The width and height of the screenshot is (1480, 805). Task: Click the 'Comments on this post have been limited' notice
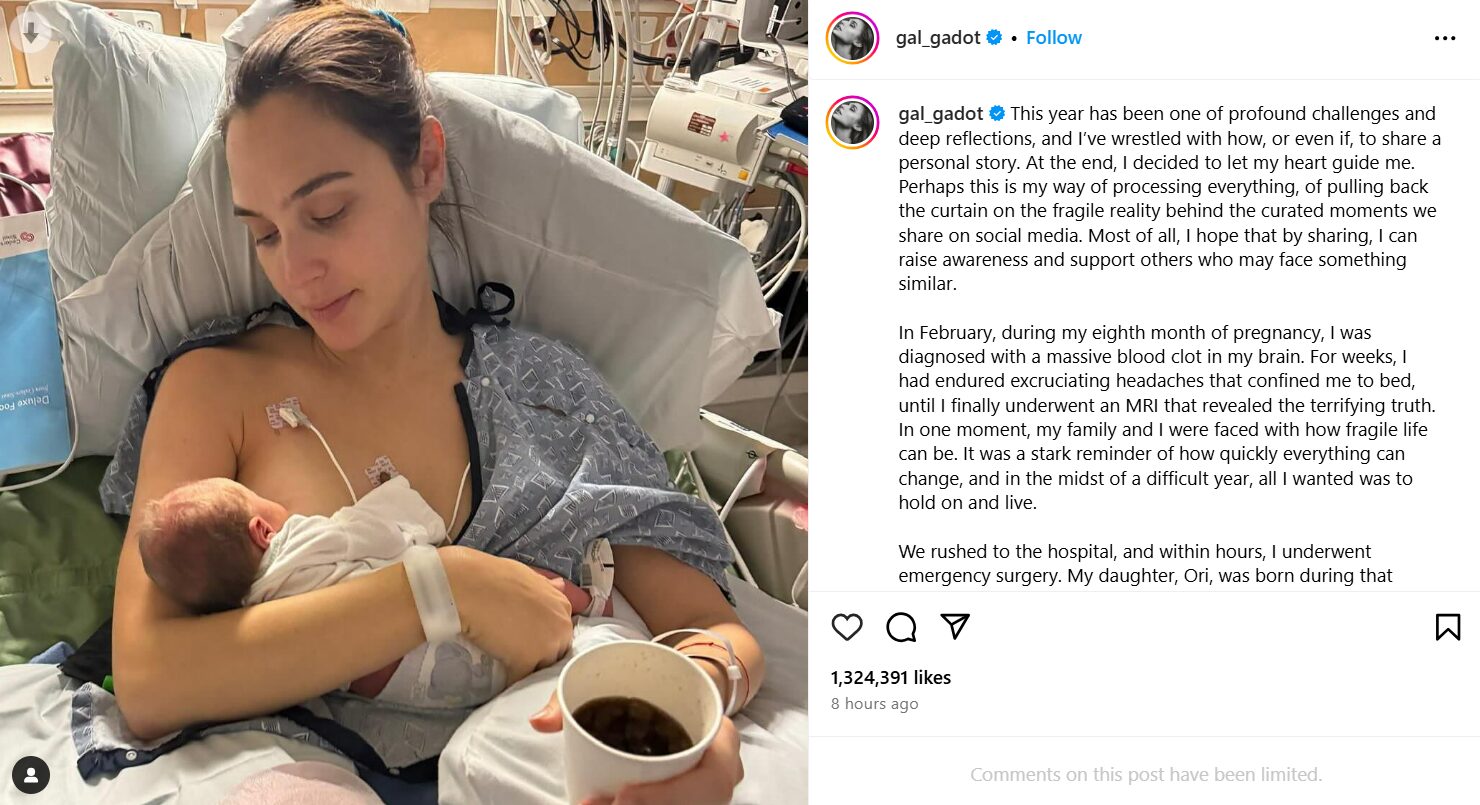pyautogui.click(x=1146, y=774)
